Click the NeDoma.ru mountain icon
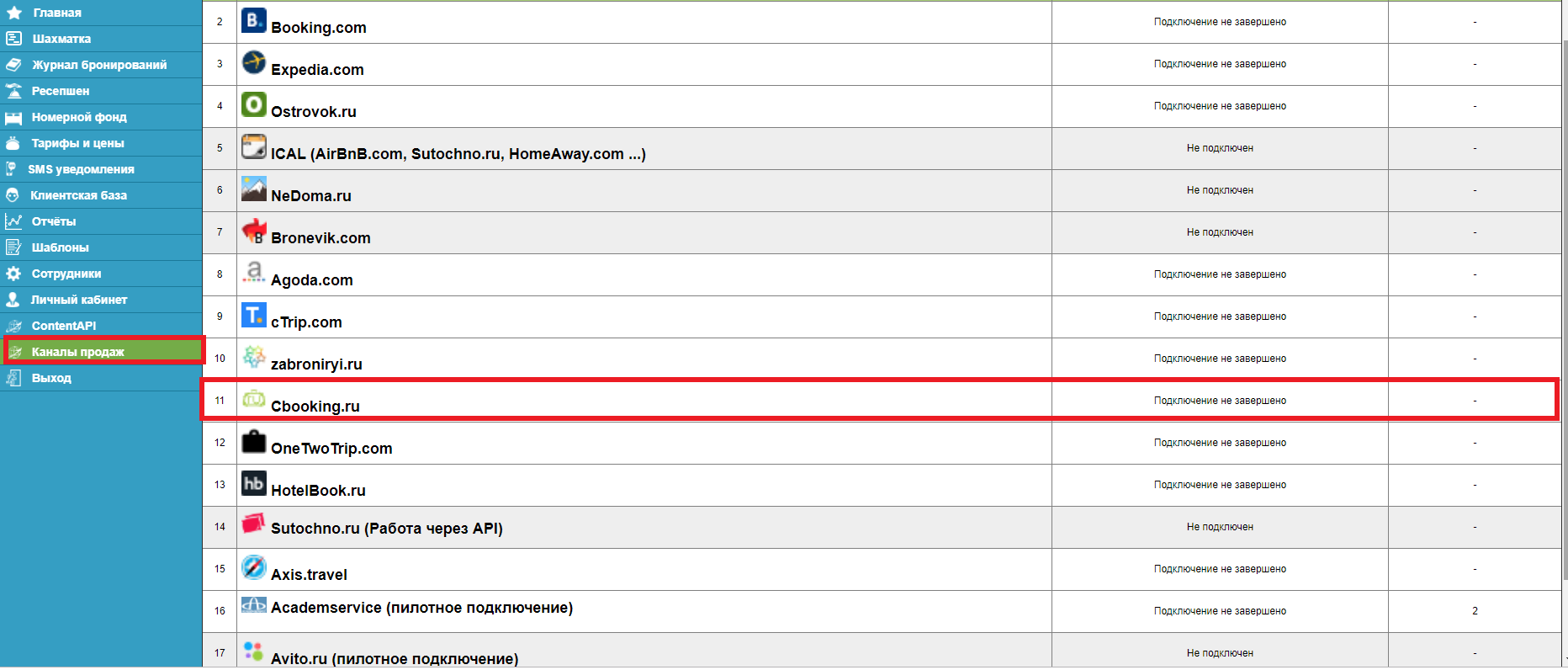 253,189
